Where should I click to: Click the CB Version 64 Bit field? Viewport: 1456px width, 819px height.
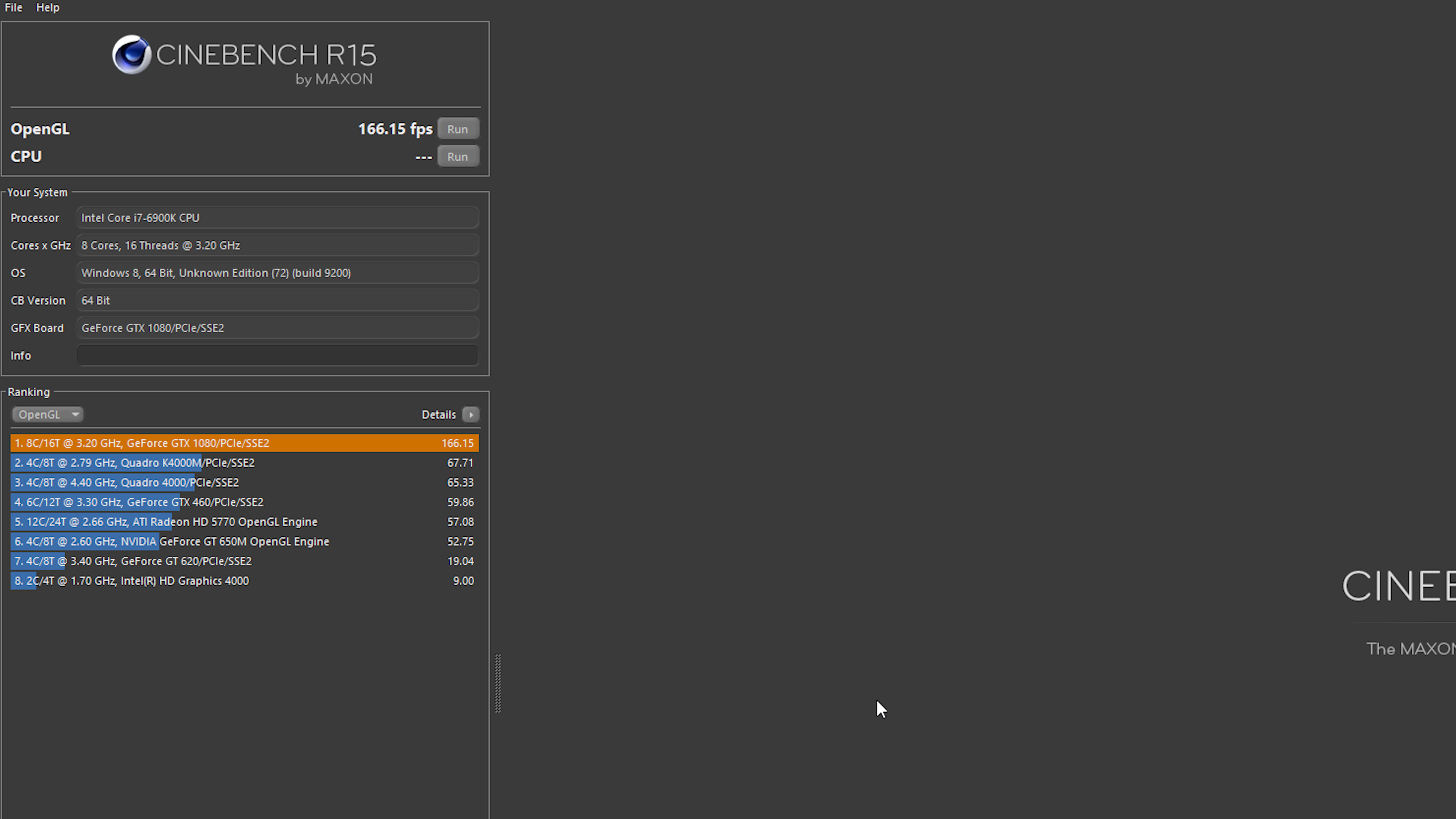click(278, 300)
